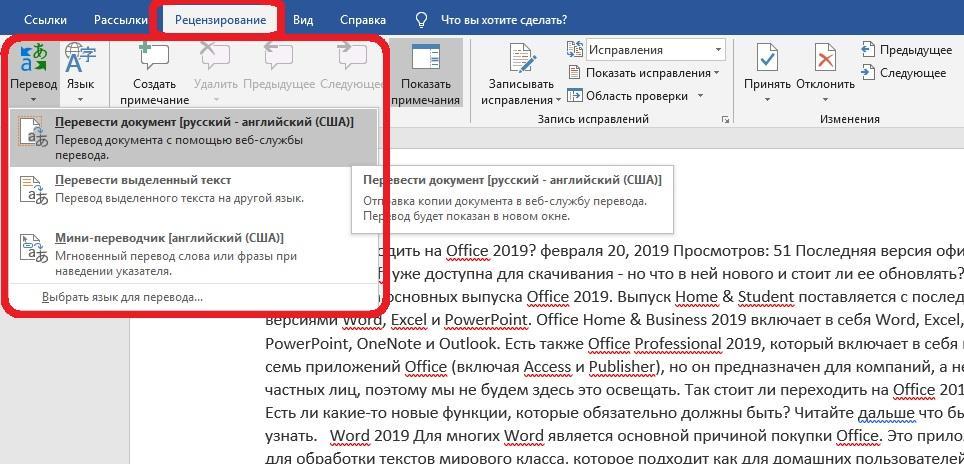
Task: Expand the Перевод dropdown arrow
Action: pyautogui.click(x=33, y=99)
